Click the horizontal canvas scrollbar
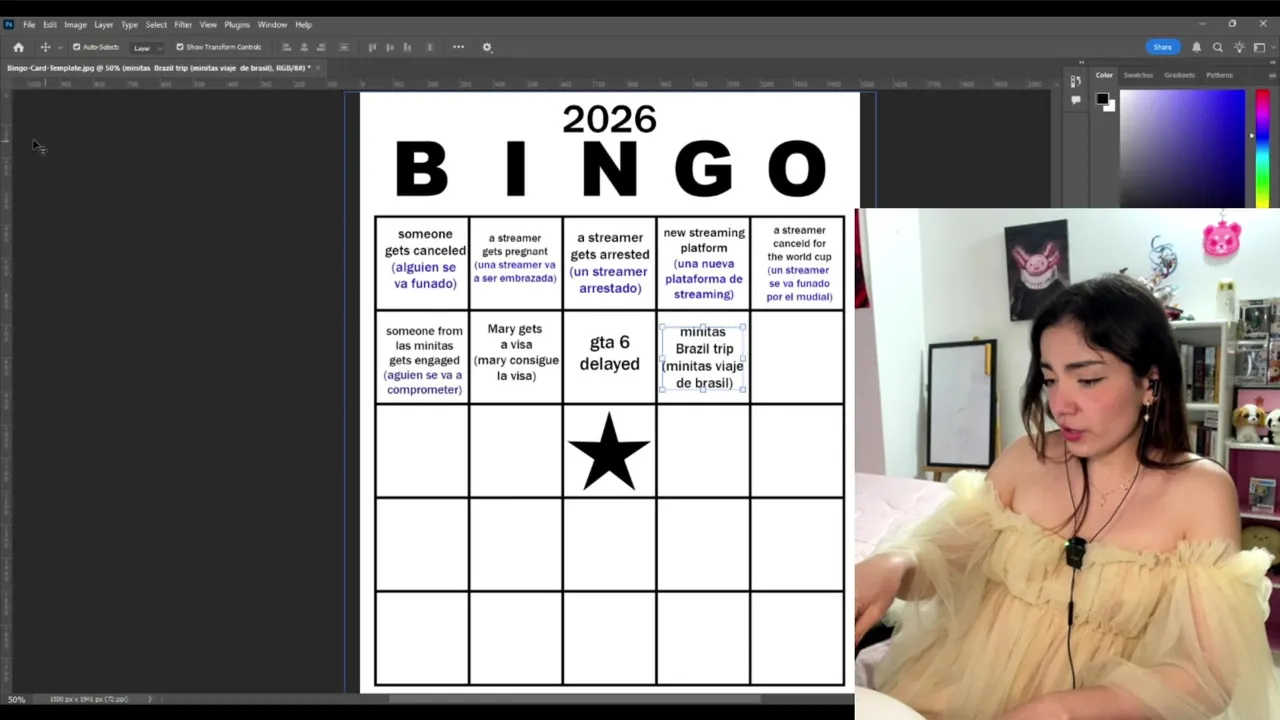Image resolution: width=1280 pixels, height=720 pixels. (575, 699)
